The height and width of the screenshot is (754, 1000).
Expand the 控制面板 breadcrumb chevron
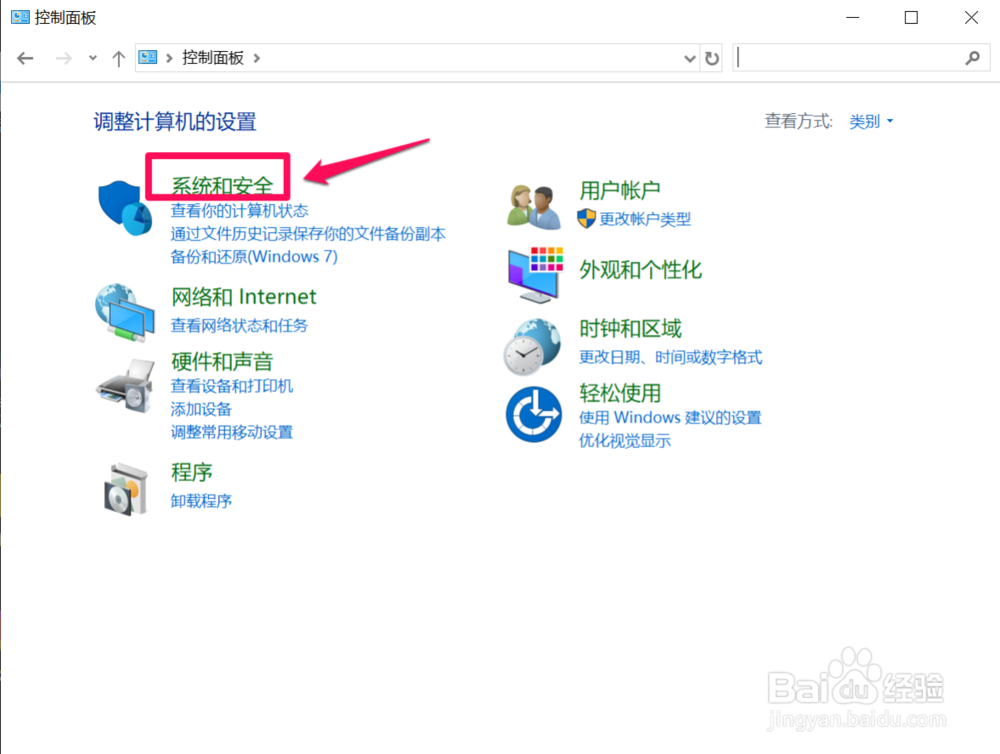point(255,58)
